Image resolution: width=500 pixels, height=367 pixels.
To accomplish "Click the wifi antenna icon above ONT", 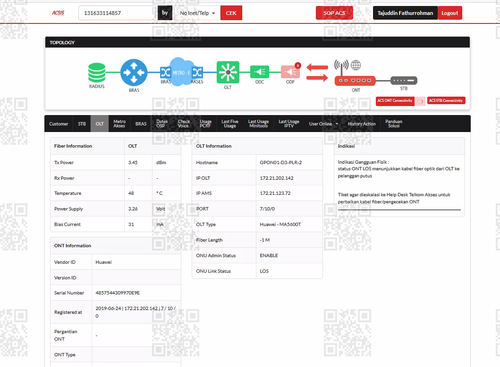I will click(x=341, y=66).
